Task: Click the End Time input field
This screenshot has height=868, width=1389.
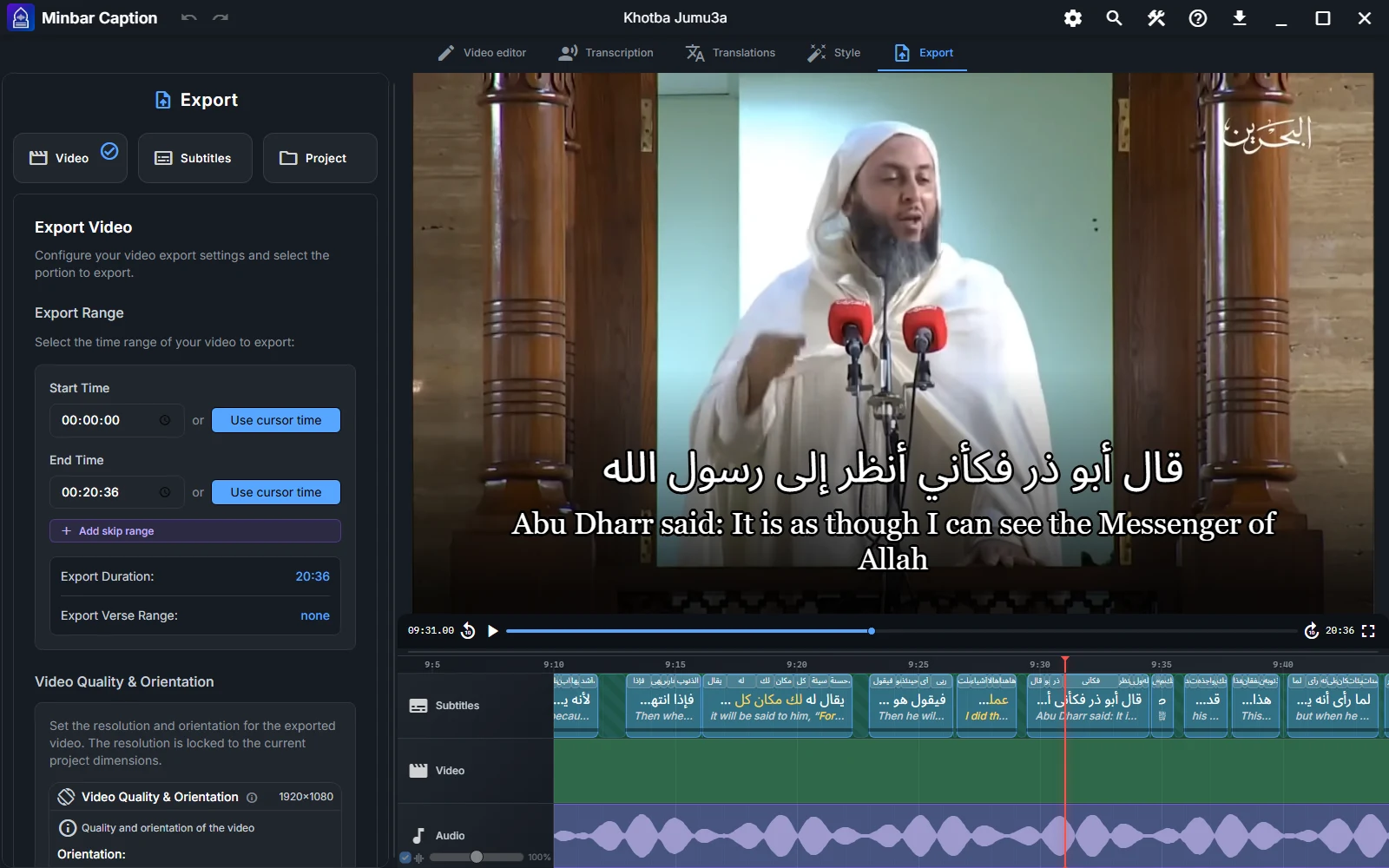Action: (x=116, y=492)
